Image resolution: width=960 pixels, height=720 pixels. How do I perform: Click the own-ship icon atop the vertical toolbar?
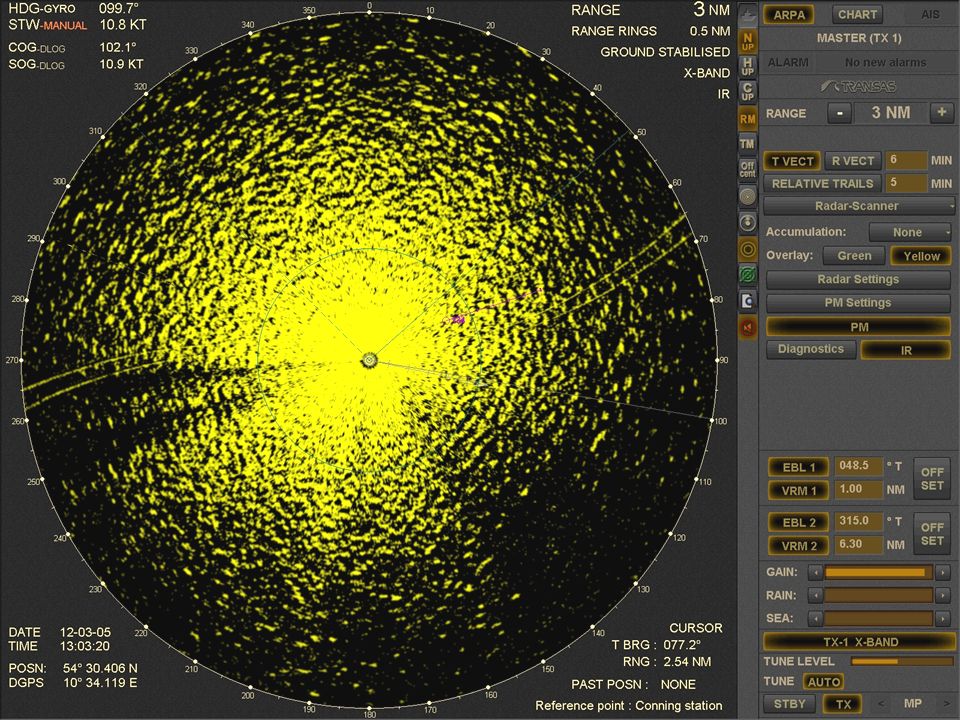(x=748, y=15)
